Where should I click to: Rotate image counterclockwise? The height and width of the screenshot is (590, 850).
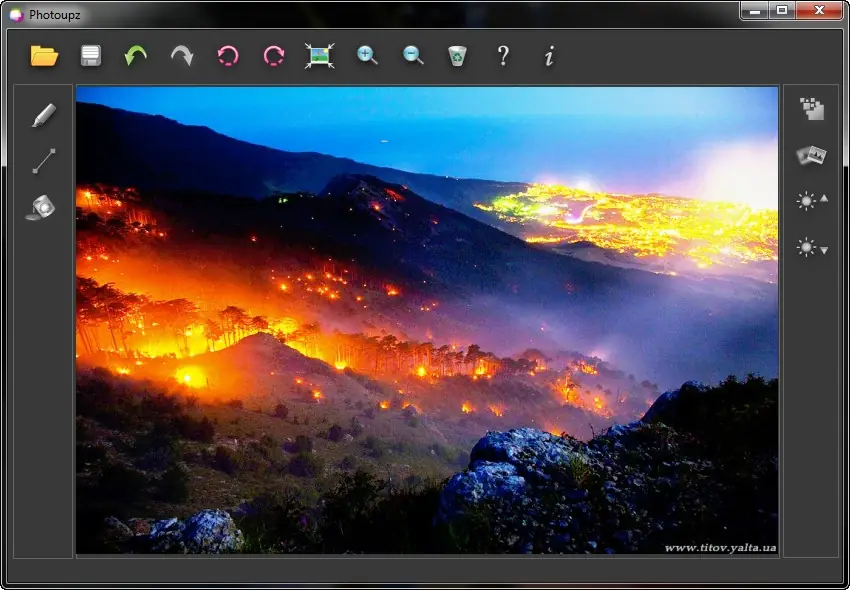[228, 56]
